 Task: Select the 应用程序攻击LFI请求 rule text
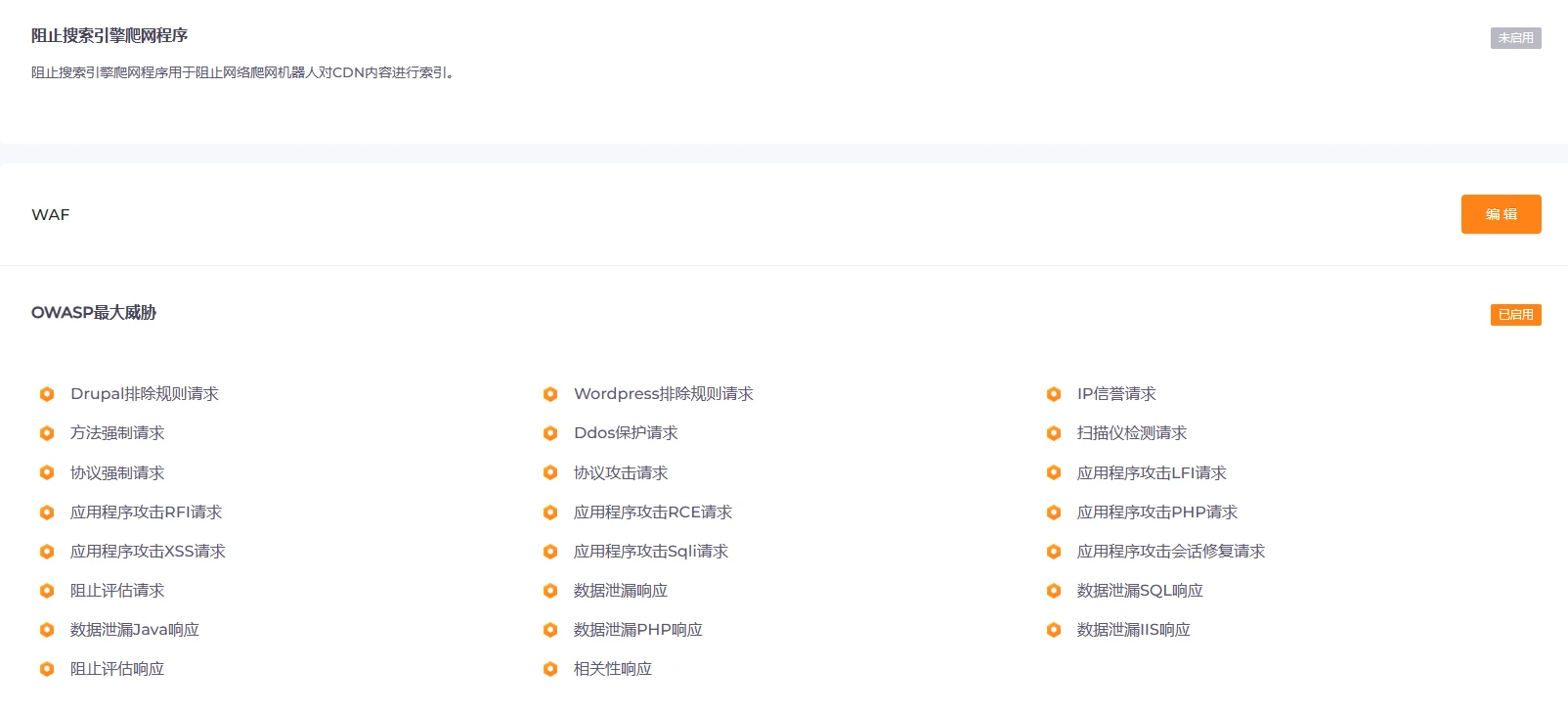(1151, 473)
